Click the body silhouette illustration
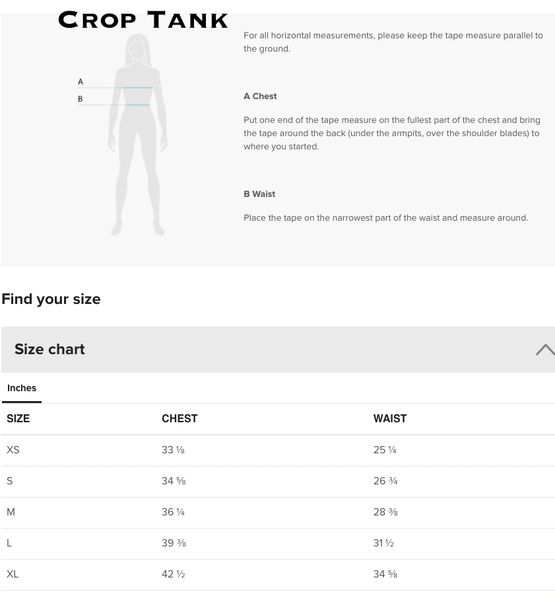The width and height of the screenshot is (555, 600). [x=138, y=135]
